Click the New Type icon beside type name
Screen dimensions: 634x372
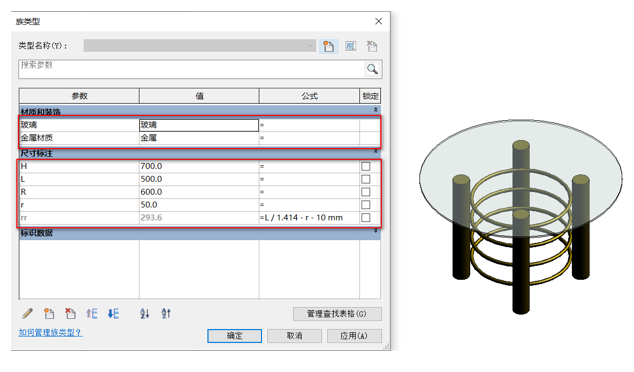click(x=329, y=46)
